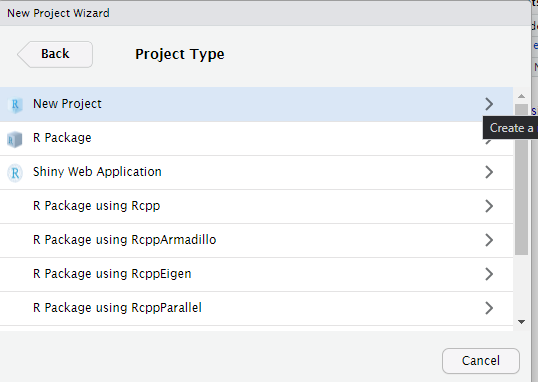Select Shiny Web Application project type
The height and width of the screenshot is (382, 538).
click(256, 172)
